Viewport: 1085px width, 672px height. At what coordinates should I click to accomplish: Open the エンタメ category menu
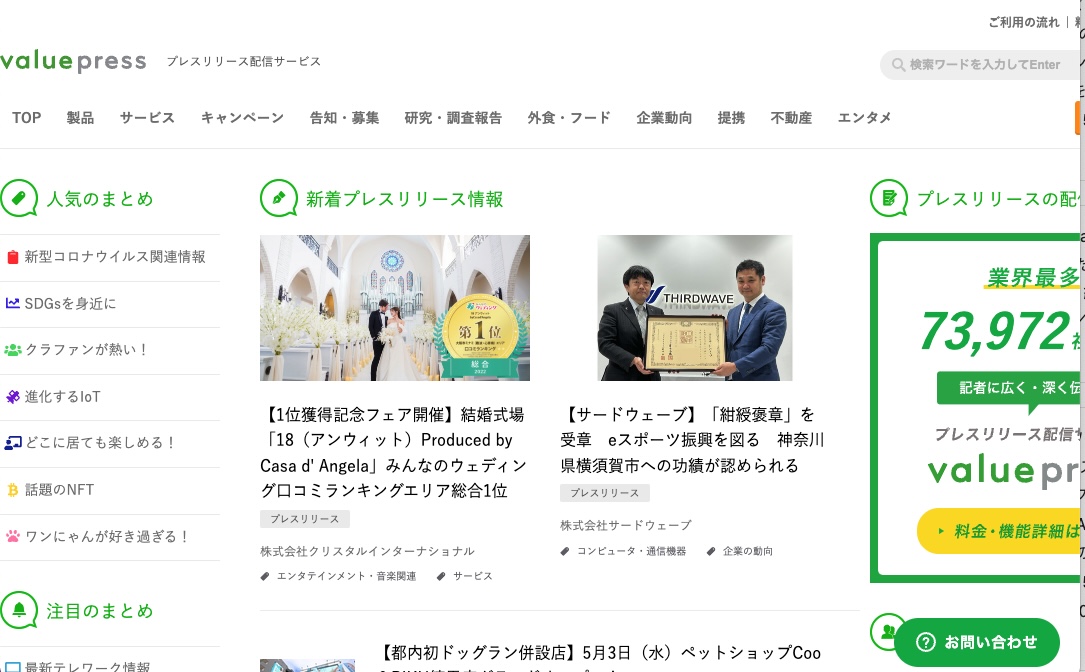pos(864,118)
